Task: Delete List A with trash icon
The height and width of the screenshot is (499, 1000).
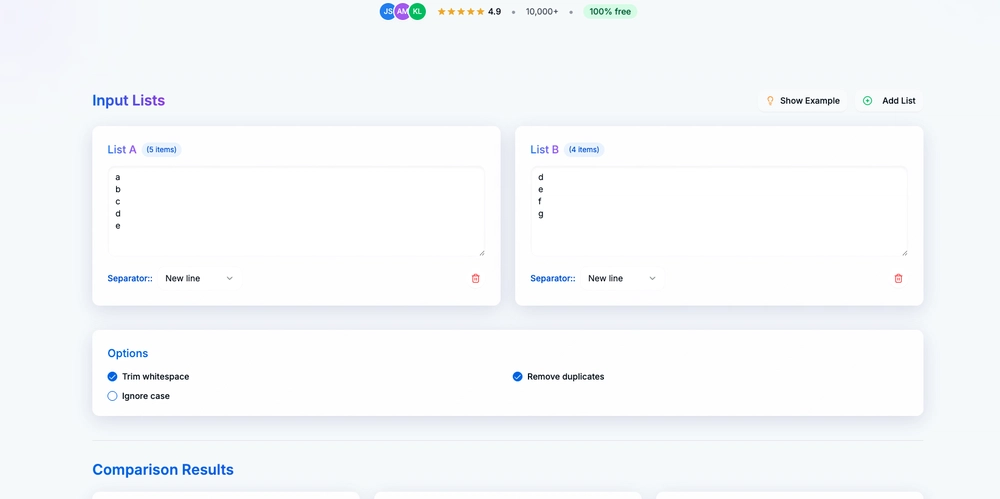Action: (x=475, y=278)
